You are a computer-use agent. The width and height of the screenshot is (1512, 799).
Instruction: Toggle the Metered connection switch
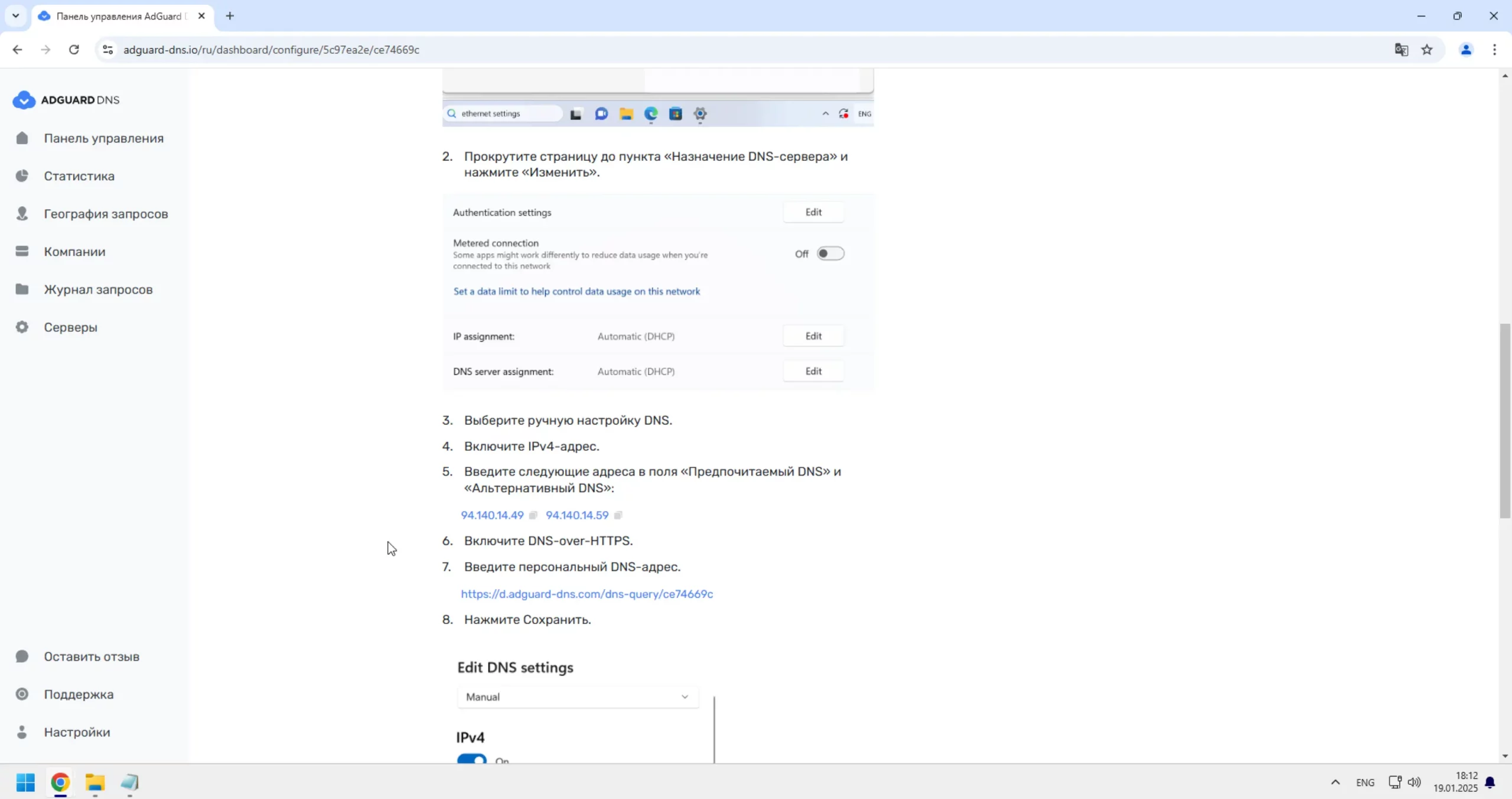[x=830, y=254]
